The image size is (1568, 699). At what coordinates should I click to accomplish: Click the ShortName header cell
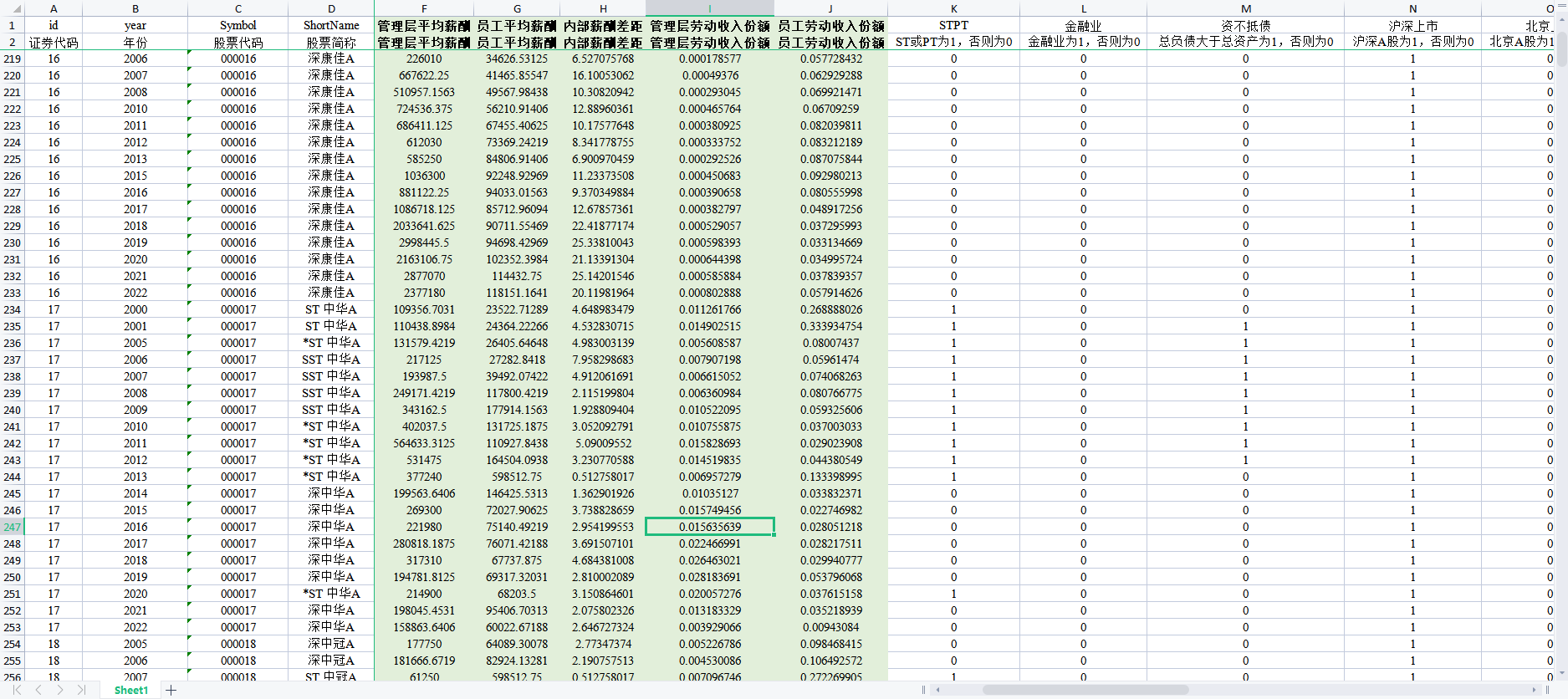(x=331, y=25)
